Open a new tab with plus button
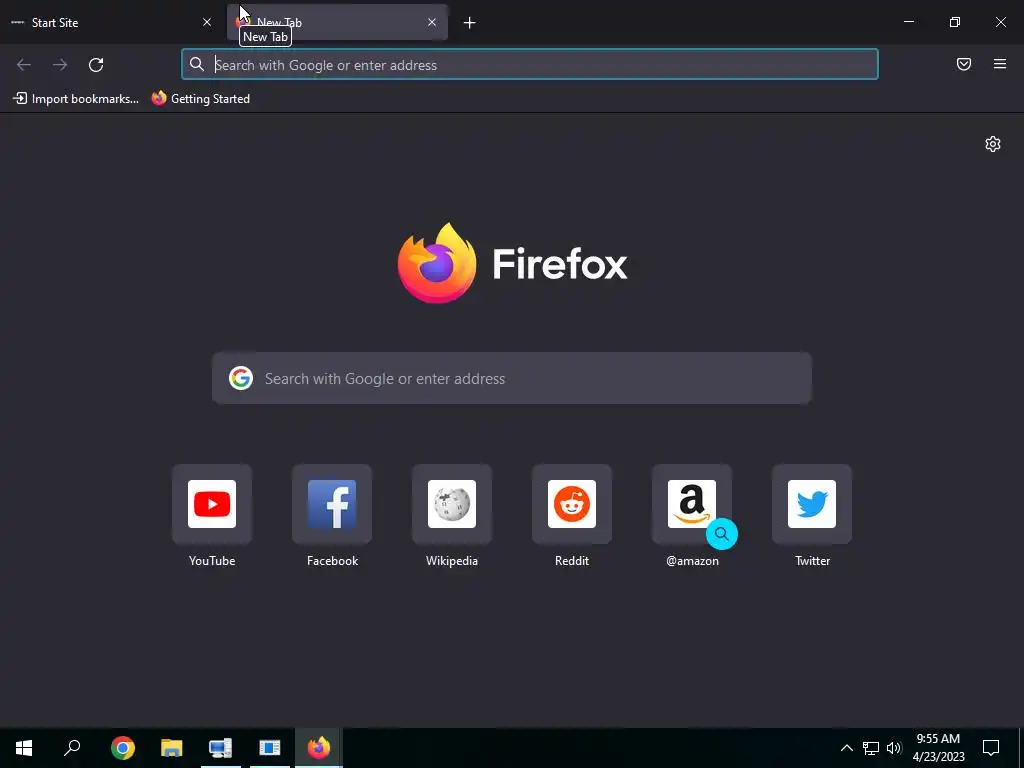Screen dimensions: 1024x768 [x=470, y=23]
